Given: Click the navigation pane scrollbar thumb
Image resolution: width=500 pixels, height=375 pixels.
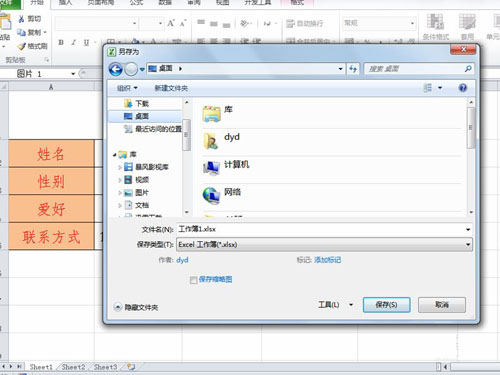Looking at the screenshot, I should click(x=187, y=135).
